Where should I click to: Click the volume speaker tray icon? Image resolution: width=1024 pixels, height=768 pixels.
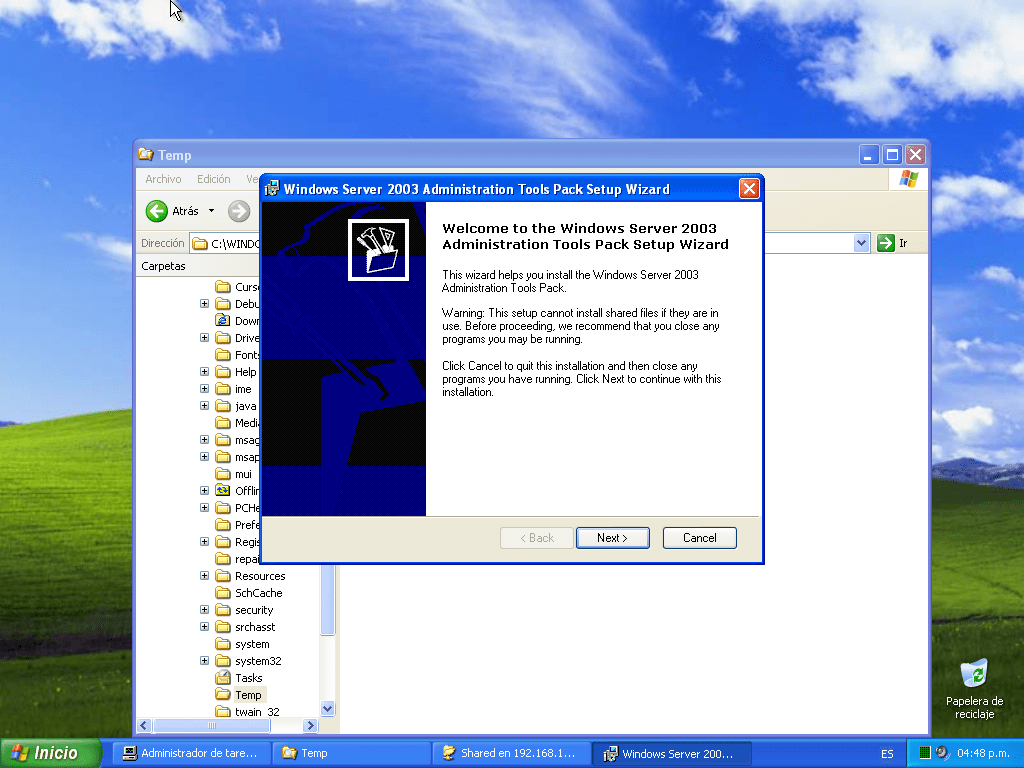tap(942, 753)
